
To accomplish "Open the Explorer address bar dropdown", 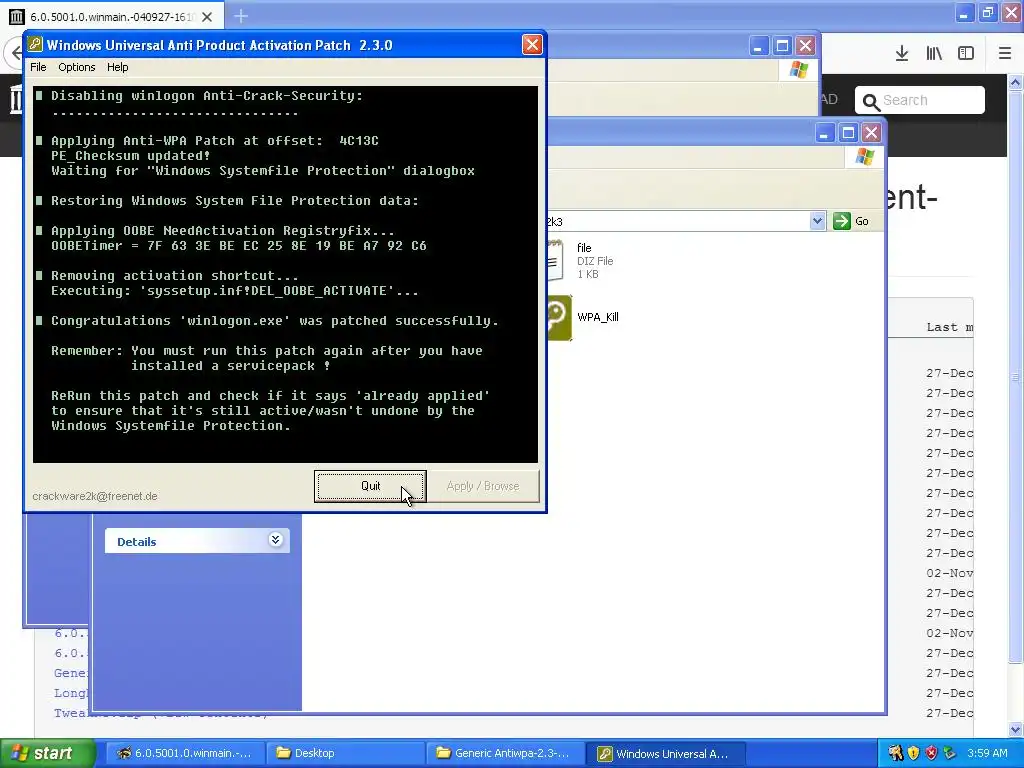I will click(x=817, y=221).
